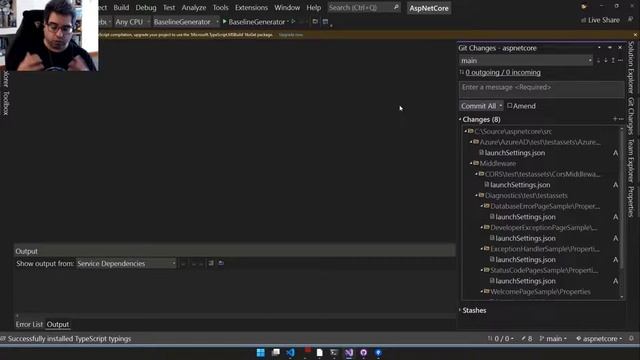The image size is (640, 360).
Task: Collapse the Diagnostics\test\testassets folder
Action: click(x=476, y=196)
